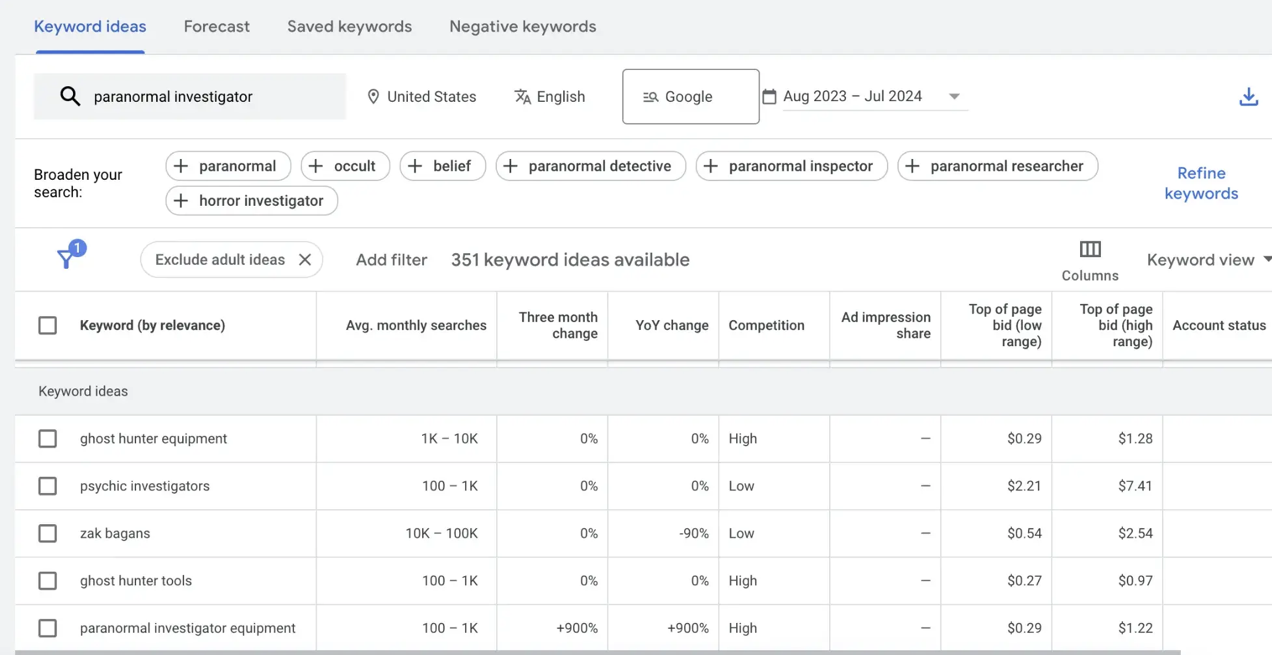Check the psychic investigators row
Screen dimensions: 1272x656
[47, 486]
